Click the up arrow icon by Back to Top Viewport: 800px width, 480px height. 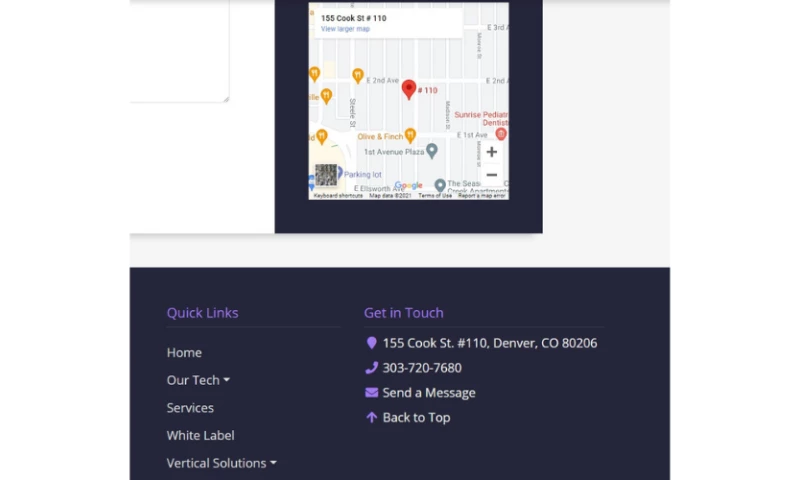tap(371, 417)
